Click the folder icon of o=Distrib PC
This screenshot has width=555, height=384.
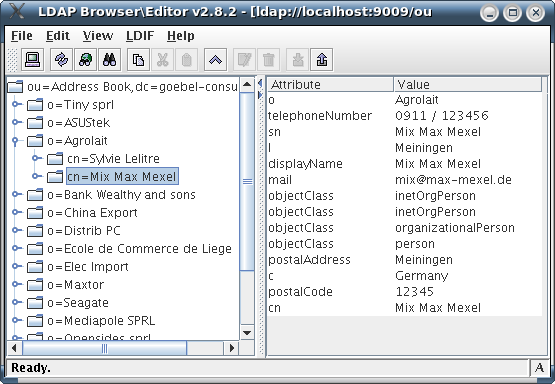pyautogui.click(x=35, y=231)
